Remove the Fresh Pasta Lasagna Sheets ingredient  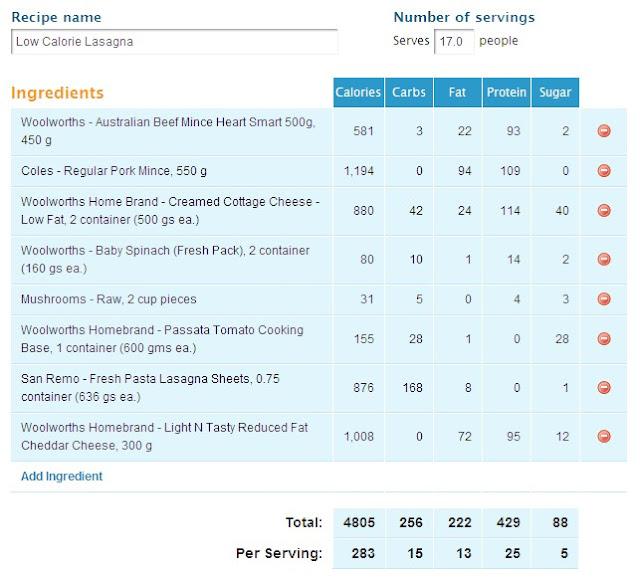[x=604, y=387]
